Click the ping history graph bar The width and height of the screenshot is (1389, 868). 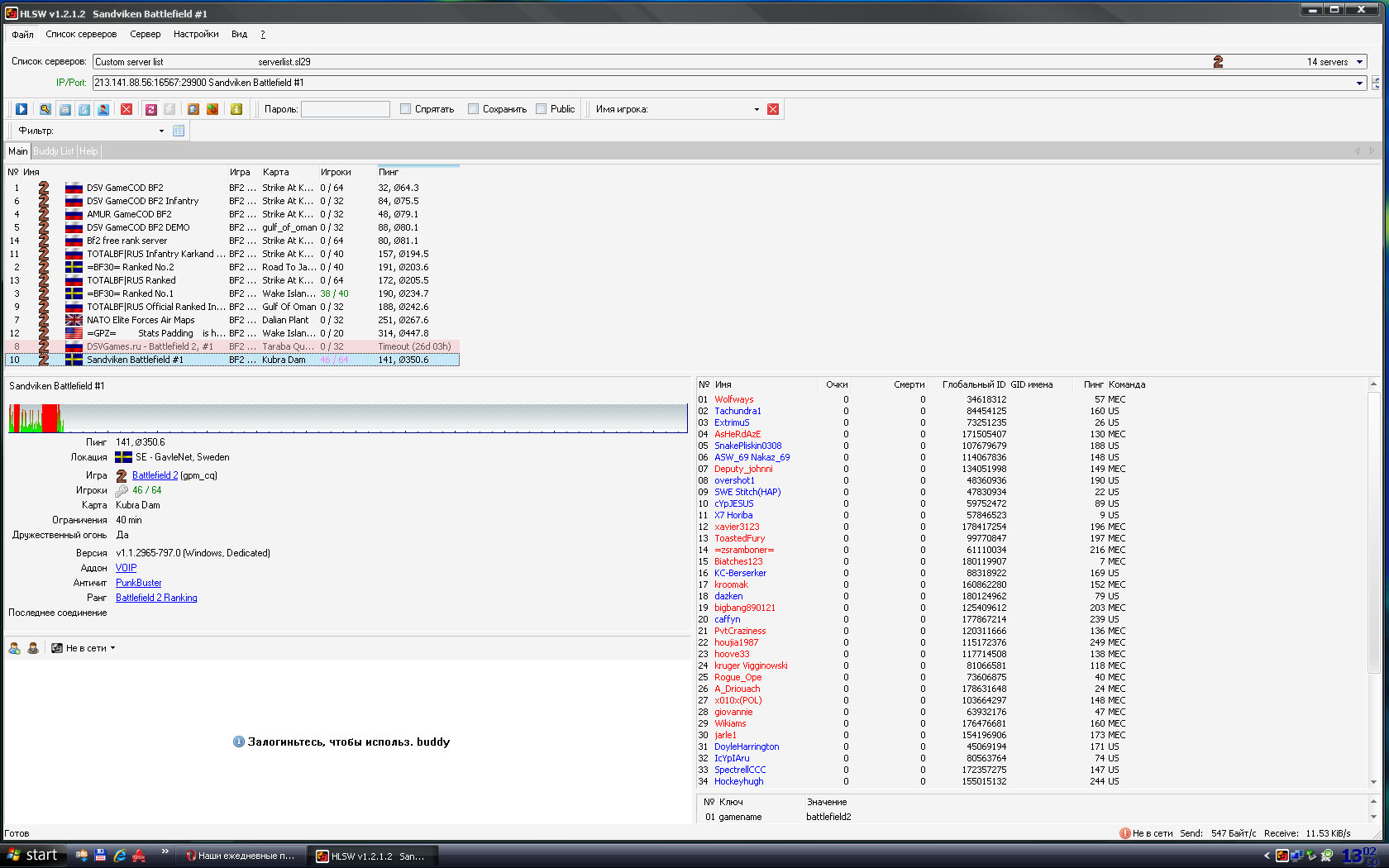(x=347, y=418)
